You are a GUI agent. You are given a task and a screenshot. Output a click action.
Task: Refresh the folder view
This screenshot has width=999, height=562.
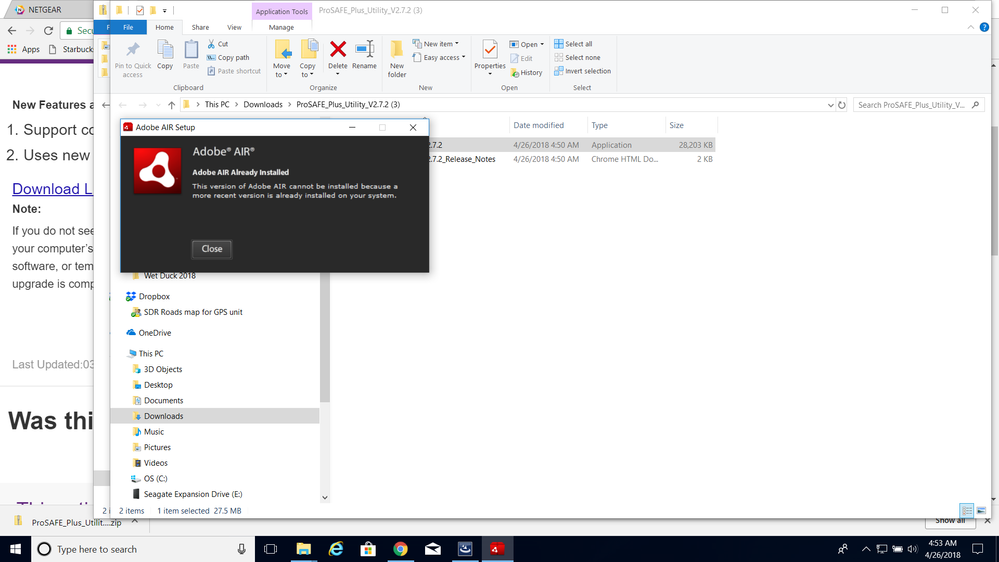coord(842,105)
